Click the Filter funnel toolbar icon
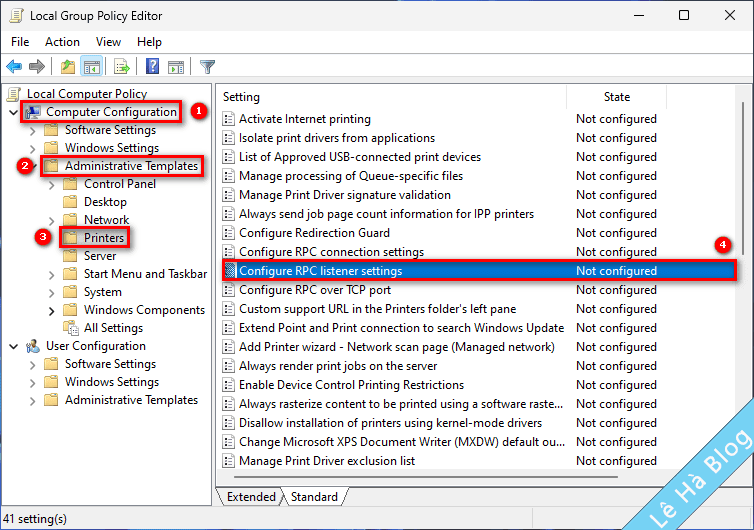Viewport: 754px width, 530px height. pyautogui.click(x=207, y=67)
